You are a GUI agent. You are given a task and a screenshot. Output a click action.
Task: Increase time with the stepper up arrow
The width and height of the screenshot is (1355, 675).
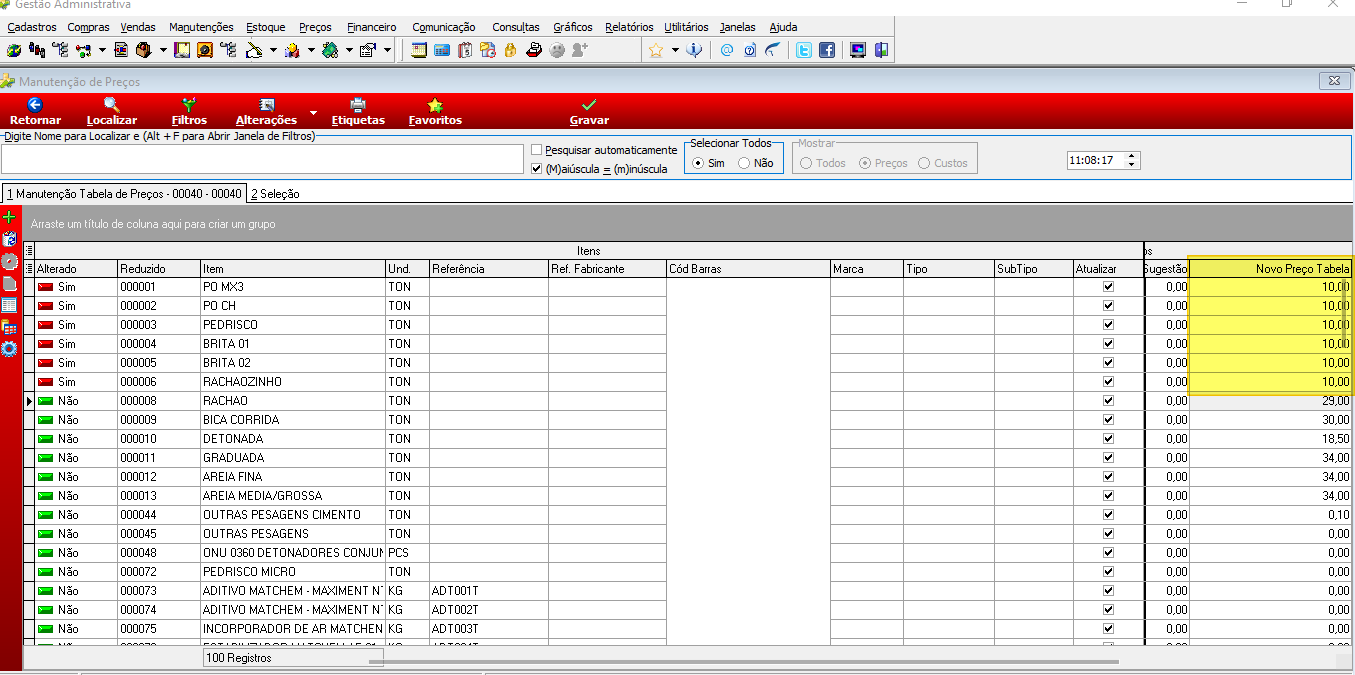click(x=1132, y=156)
